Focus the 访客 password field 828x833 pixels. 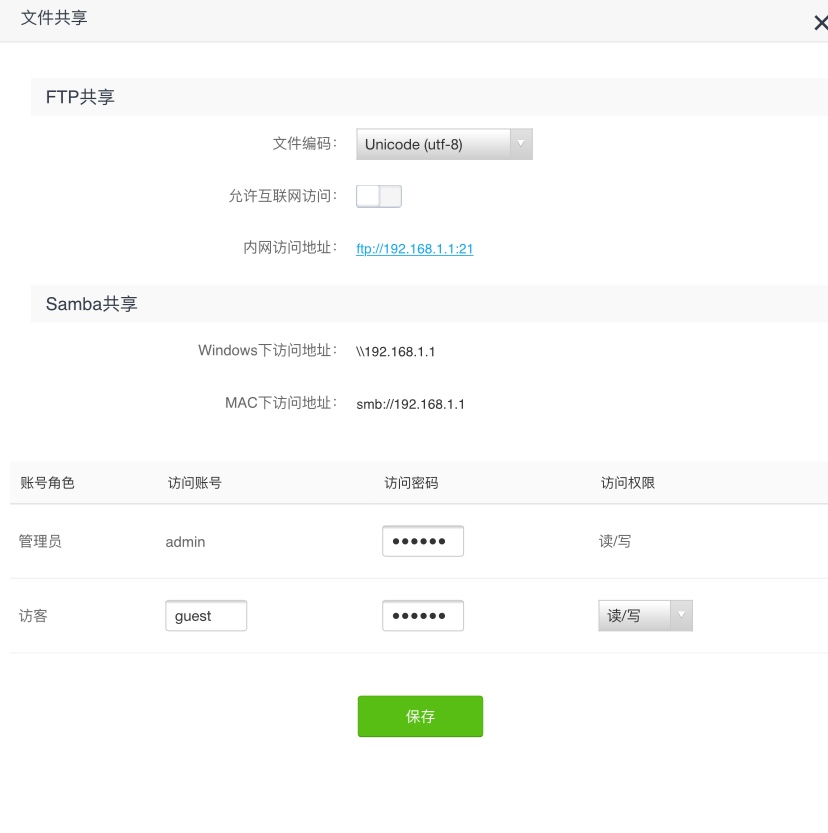tap(422, 616)
